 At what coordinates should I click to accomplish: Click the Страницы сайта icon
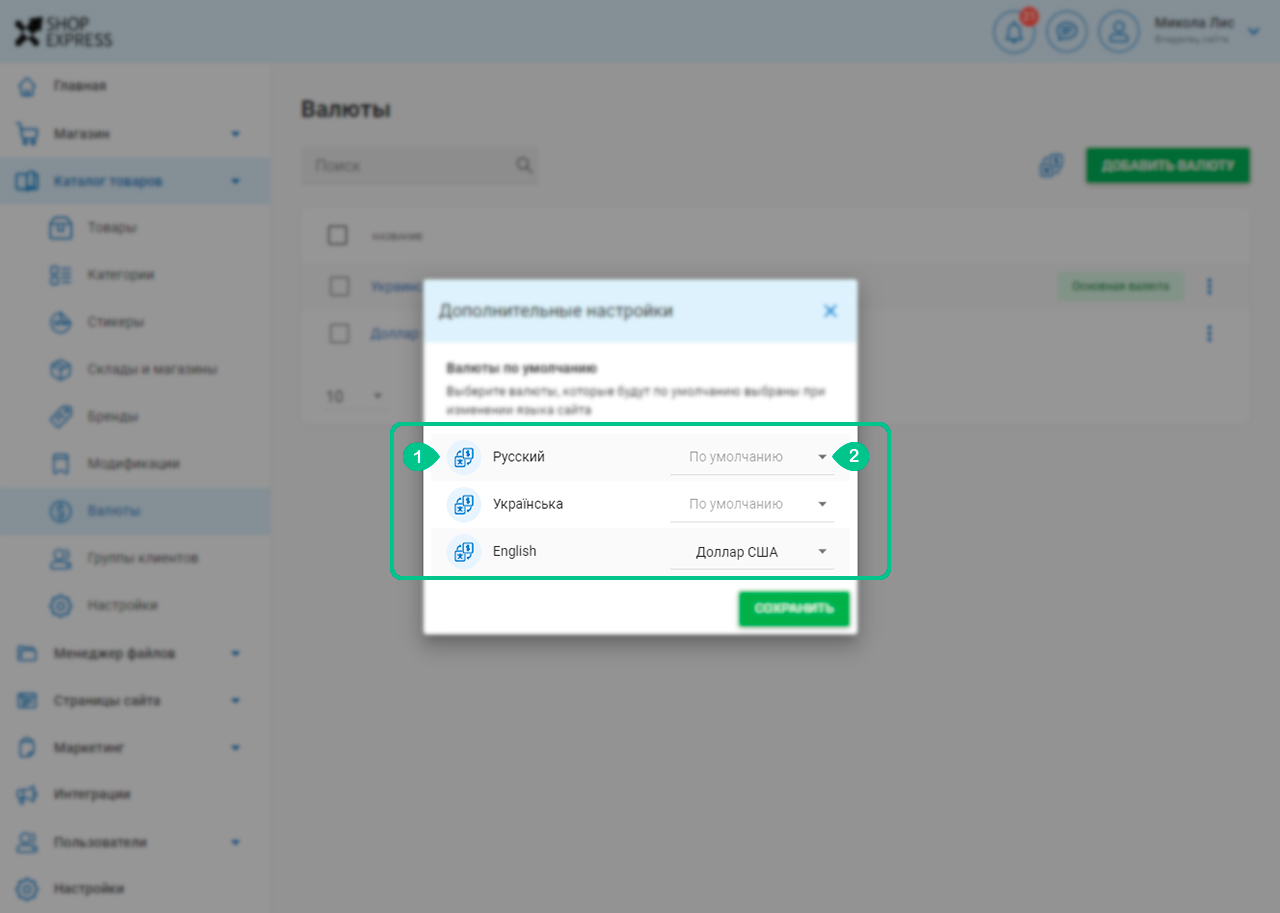pos(28,701)
